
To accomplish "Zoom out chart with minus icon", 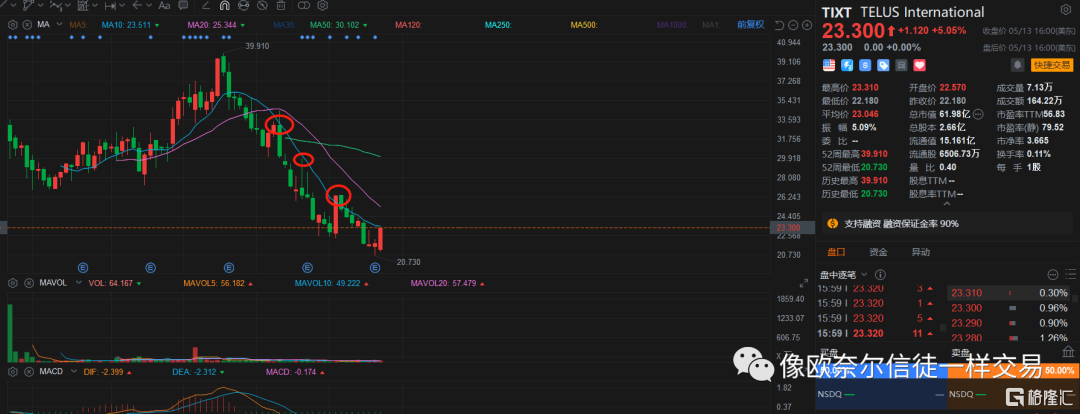I will coord(793,25).
